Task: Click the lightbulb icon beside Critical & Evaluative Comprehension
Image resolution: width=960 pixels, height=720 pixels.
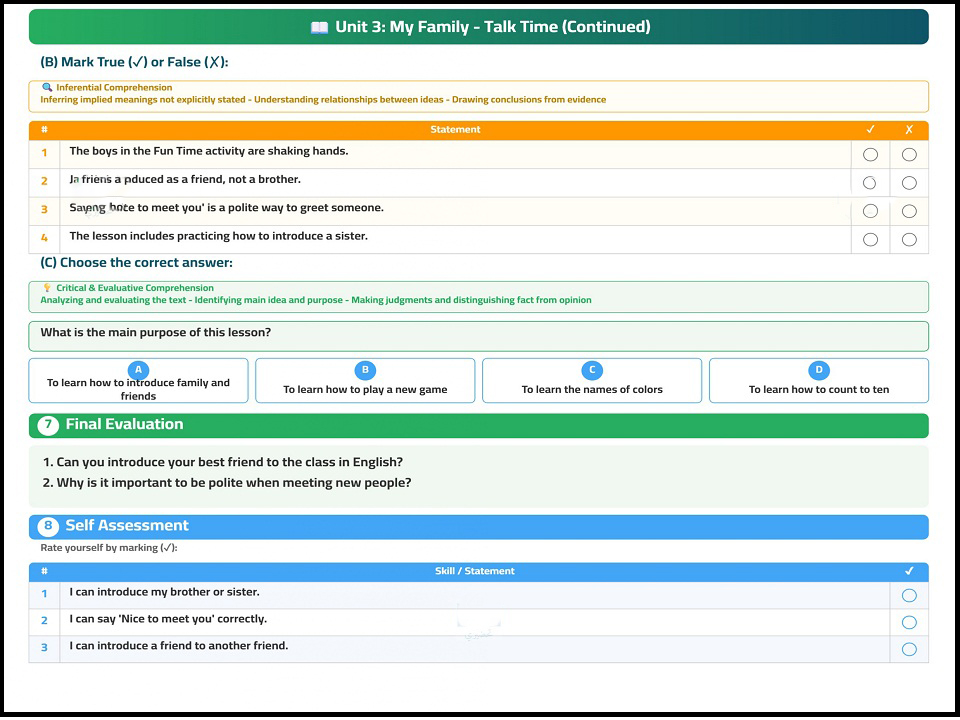Action: tap(47, 288)
